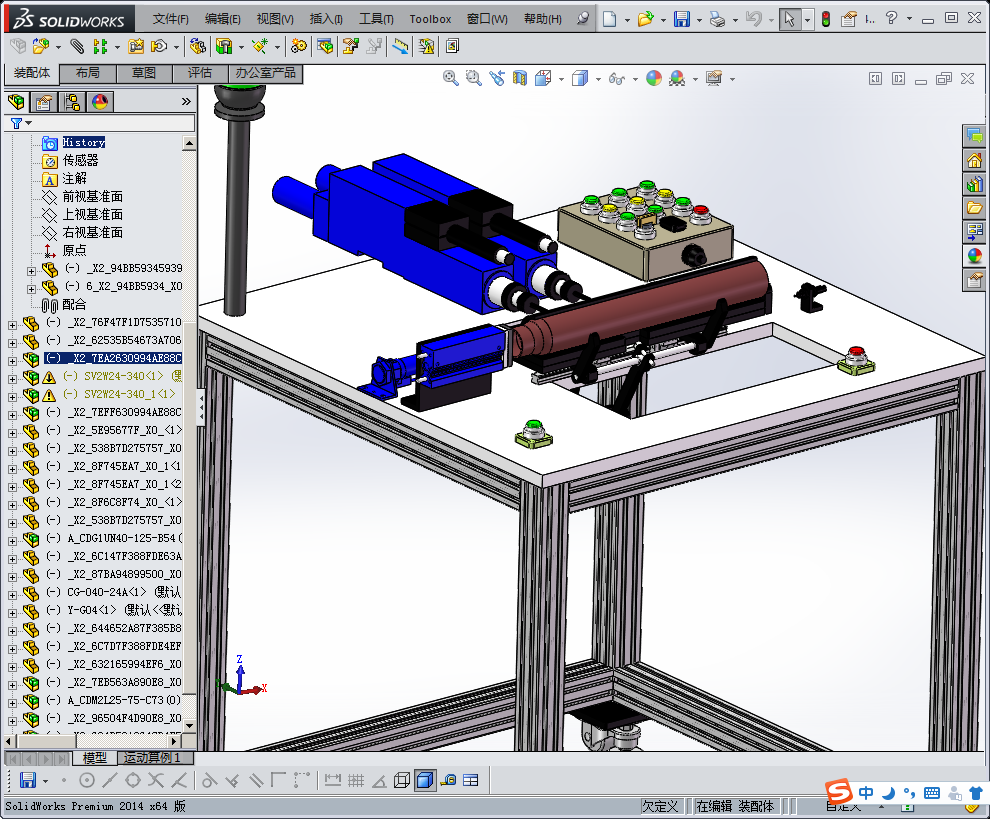
Task: Toggle Wireframe display in the bottom toolbar
Action: pos(402,780)
